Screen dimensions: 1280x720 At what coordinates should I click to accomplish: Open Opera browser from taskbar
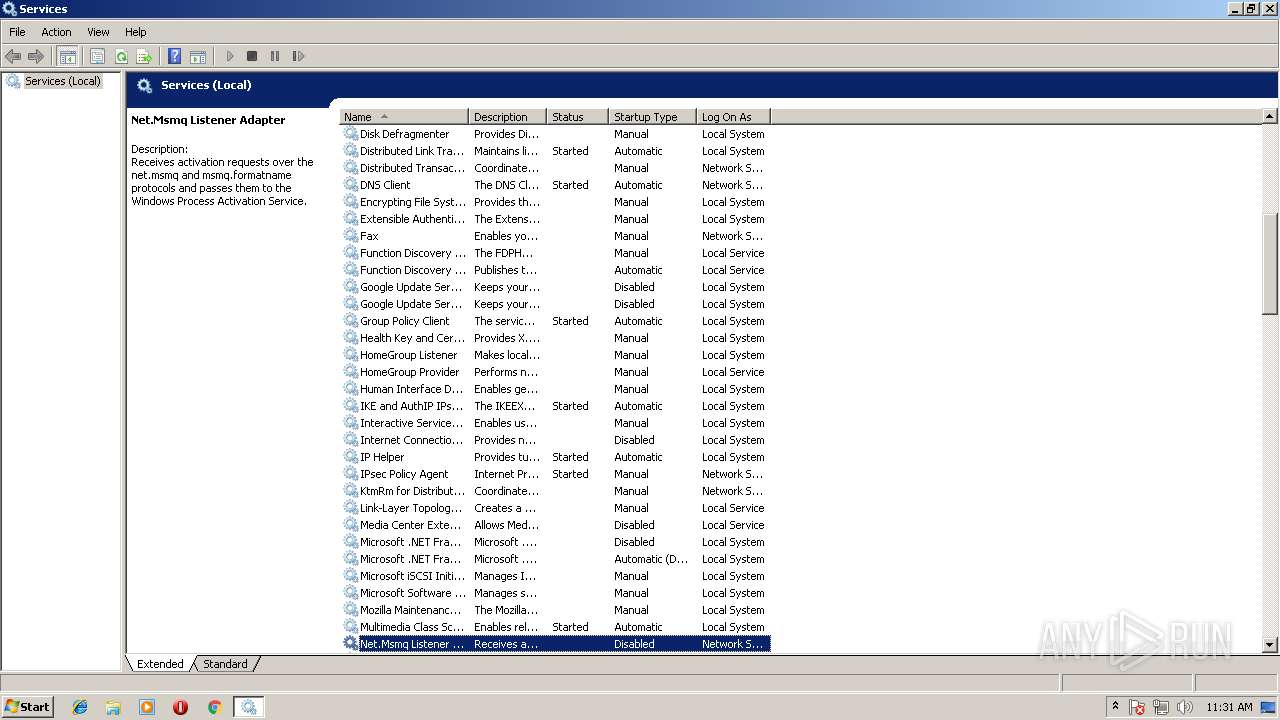coord(180,707)
